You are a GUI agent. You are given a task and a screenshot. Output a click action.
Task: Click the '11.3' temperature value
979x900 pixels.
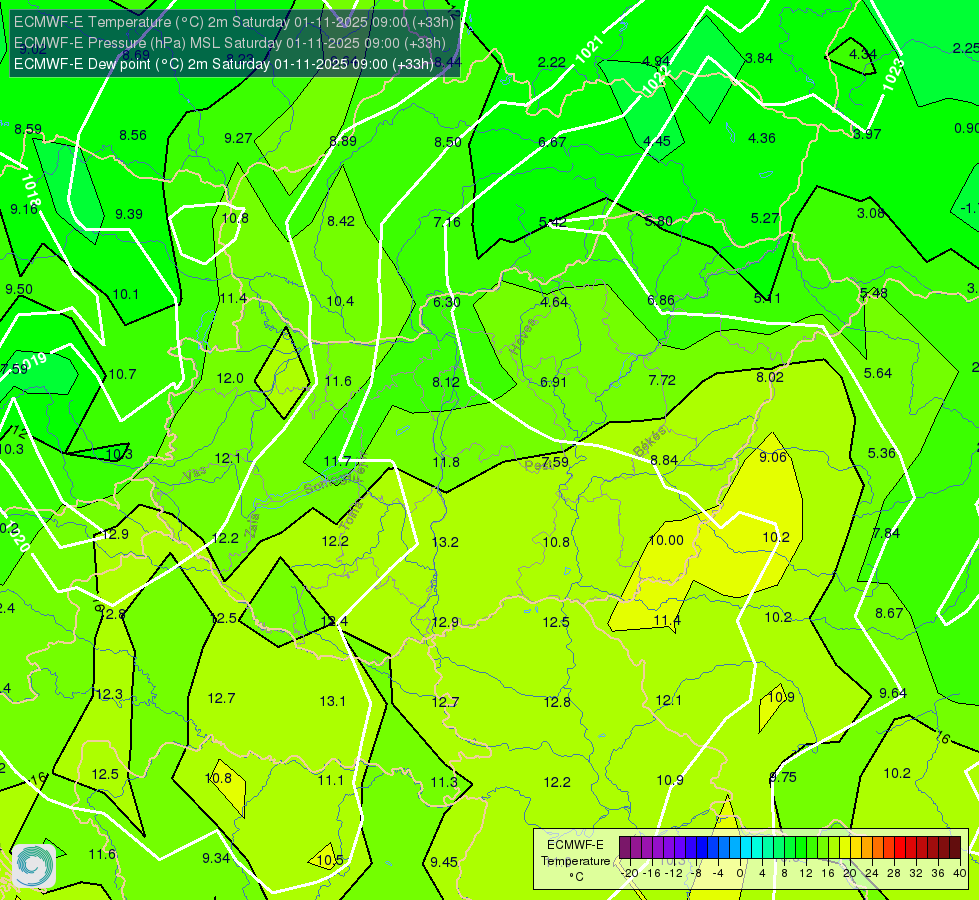(x=444, y=782)
